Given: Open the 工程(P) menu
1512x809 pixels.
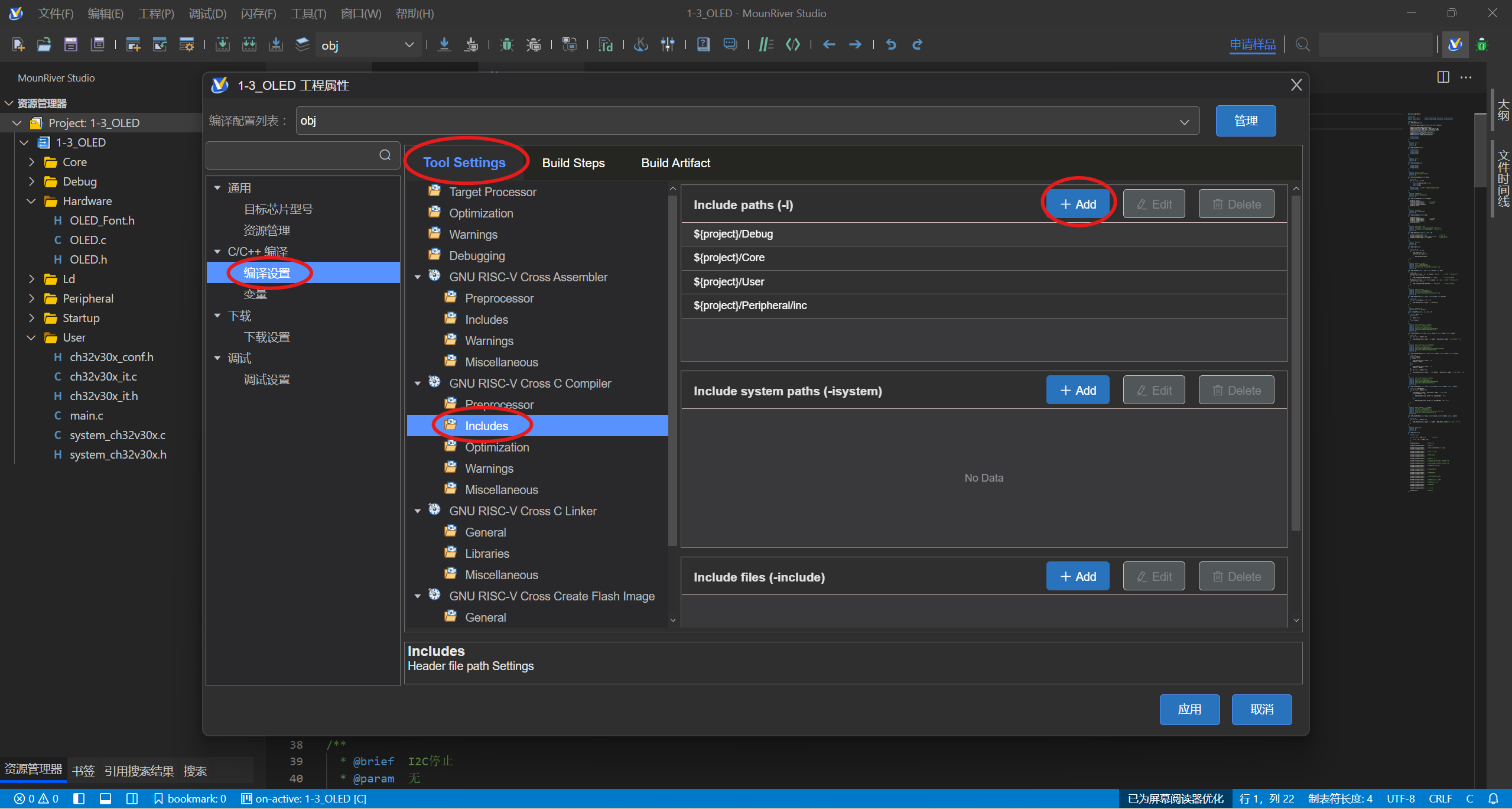Looking at the screenshot, I should coord(156,14).
